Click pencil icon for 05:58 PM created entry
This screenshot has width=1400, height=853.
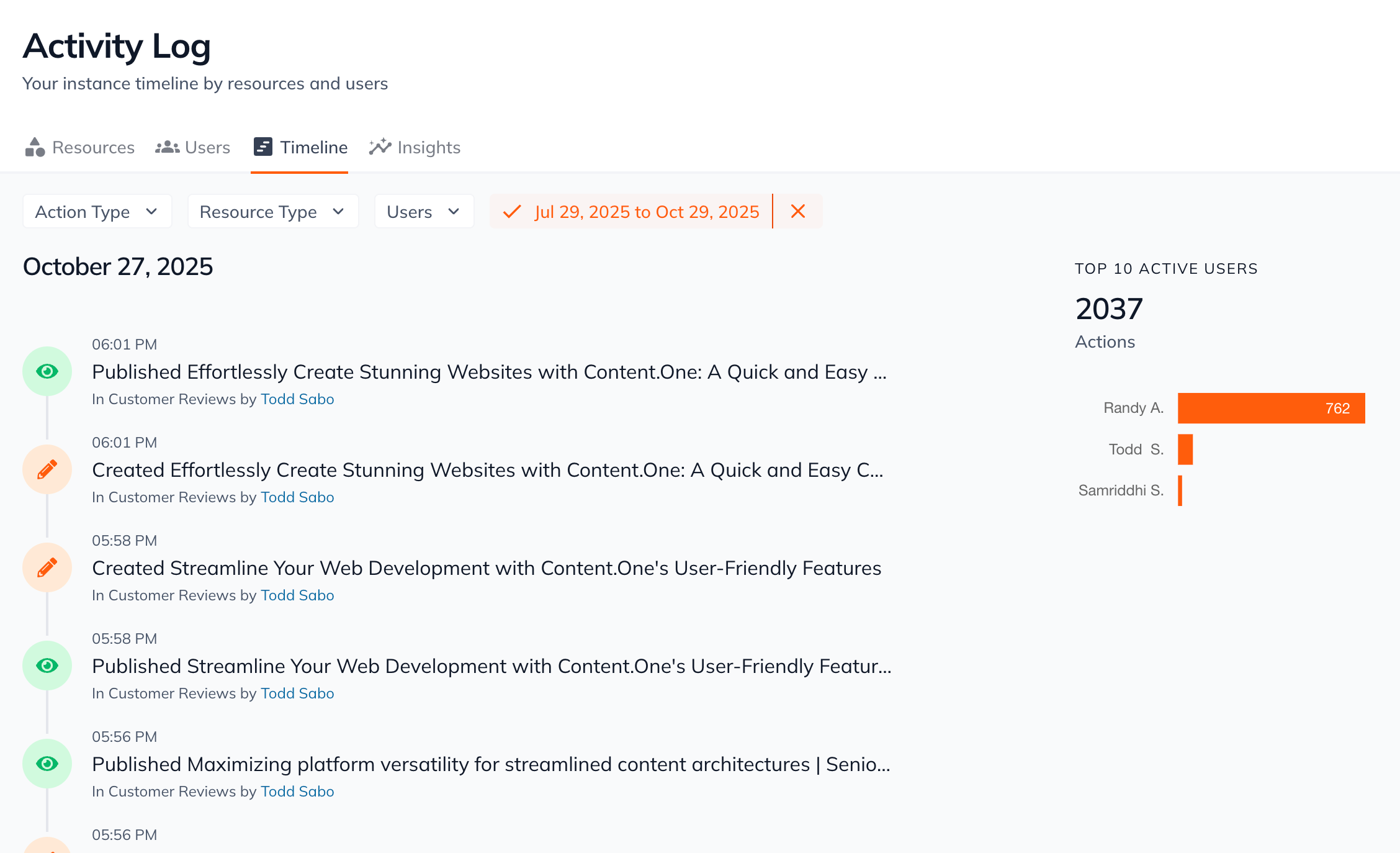(x=47, y=567)
